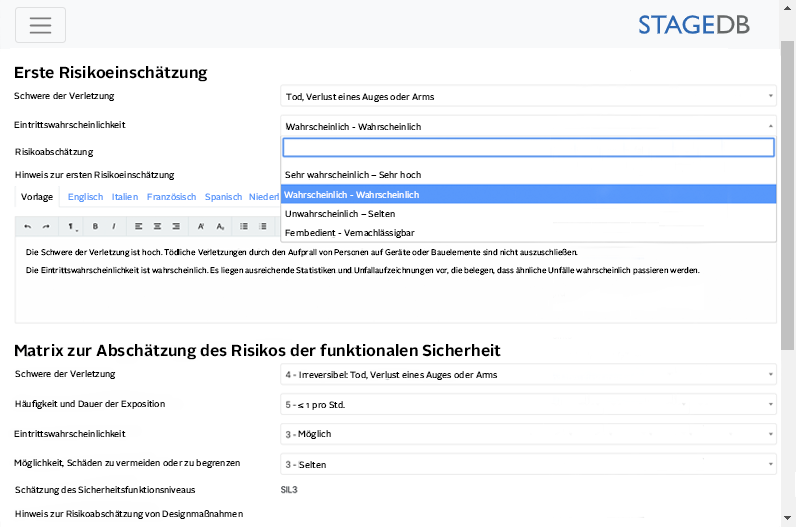Open the Französisch language tab
The image size is (796, 527).
coord(171,197)
